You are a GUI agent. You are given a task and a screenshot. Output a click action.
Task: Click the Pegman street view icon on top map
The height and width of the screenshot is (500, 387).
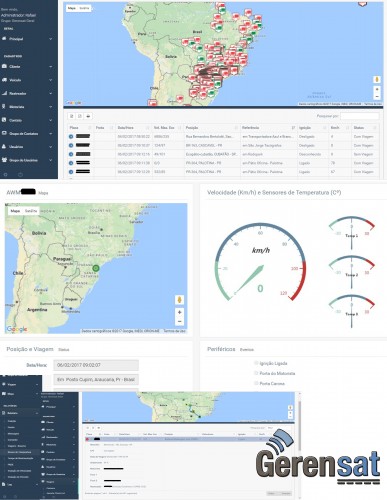(376, 80)
